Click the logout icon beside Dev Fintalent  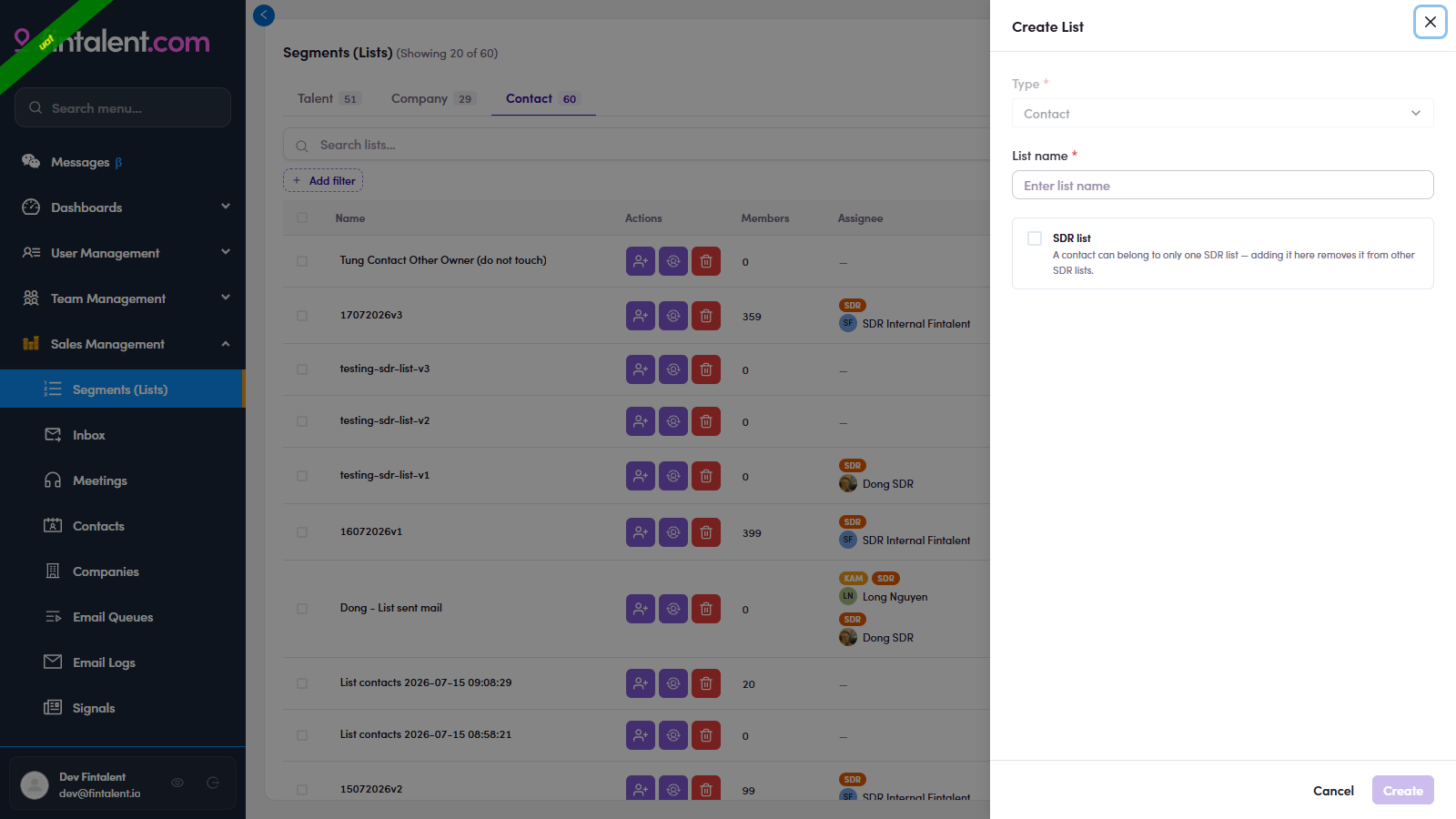pos(213,783)
